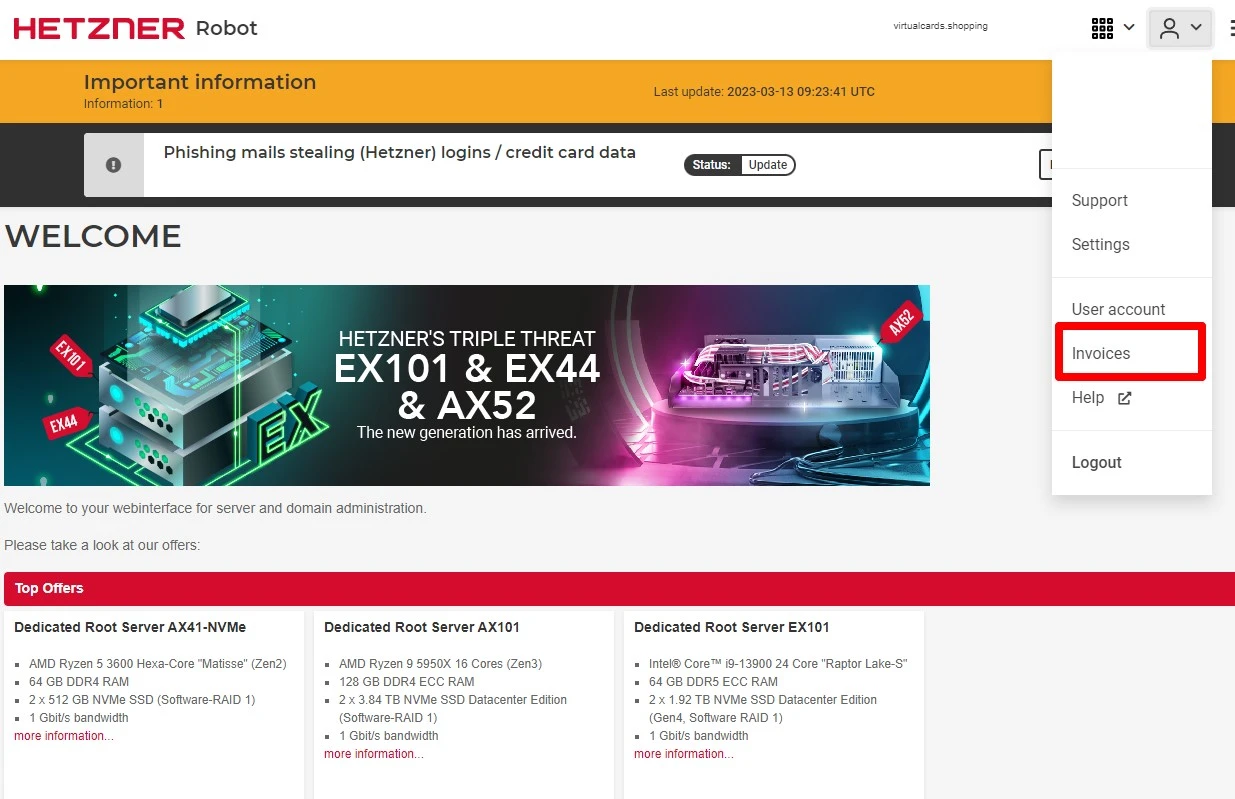Click the external link icon next to Help
The height and width of the screenshot is (799, 1235).
coord(1124,398)
